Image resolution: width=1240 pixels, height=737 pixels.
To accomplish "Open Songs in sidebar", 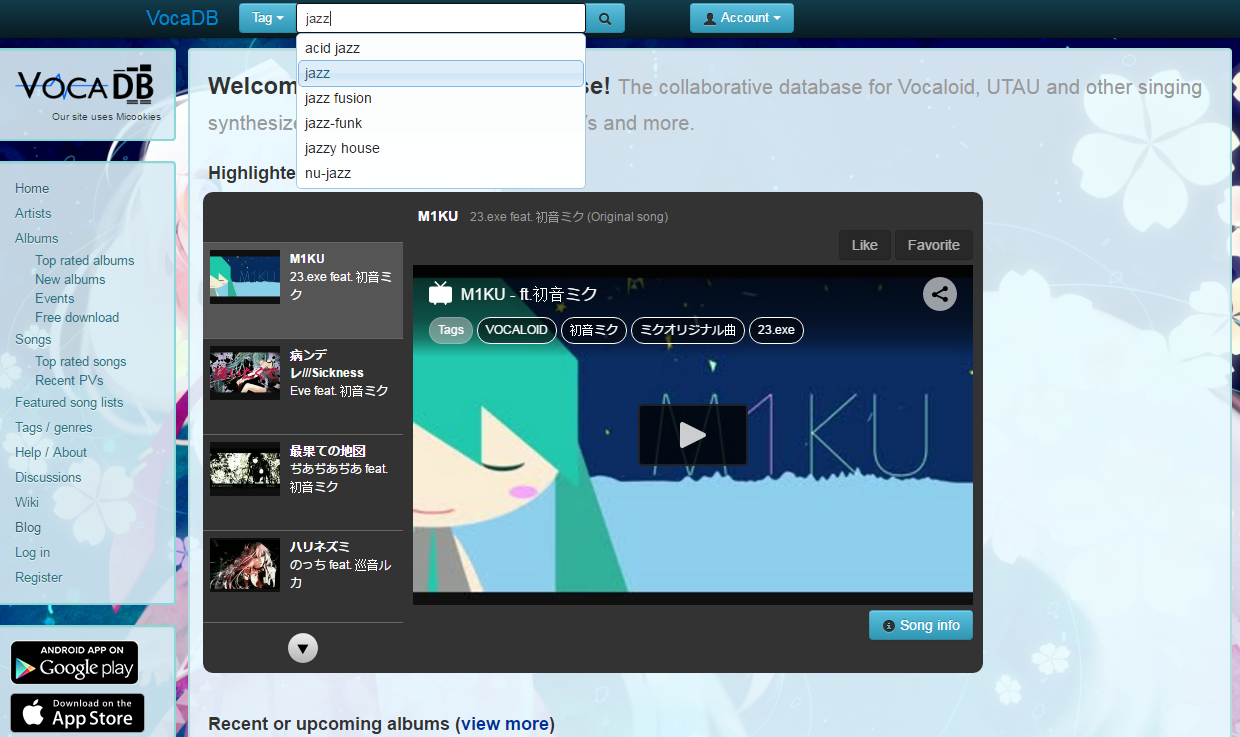I will pos(33,339).
